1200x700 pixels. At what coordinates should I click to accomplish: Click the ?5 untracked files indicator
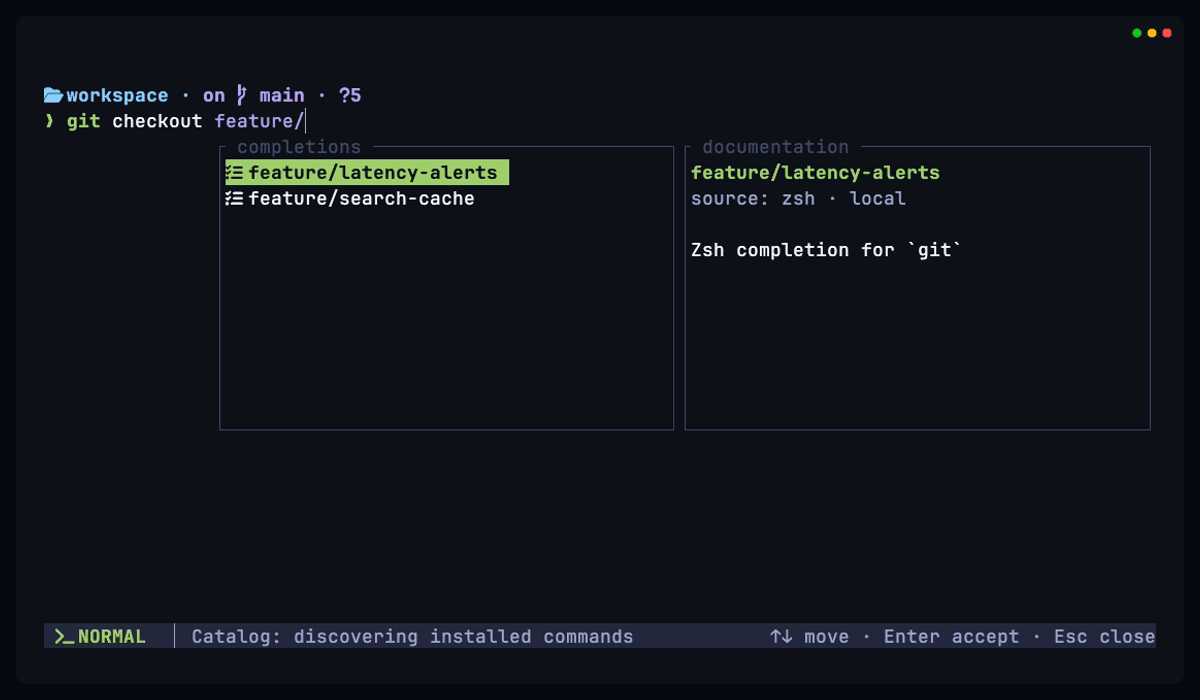click(x=350, y=95)
